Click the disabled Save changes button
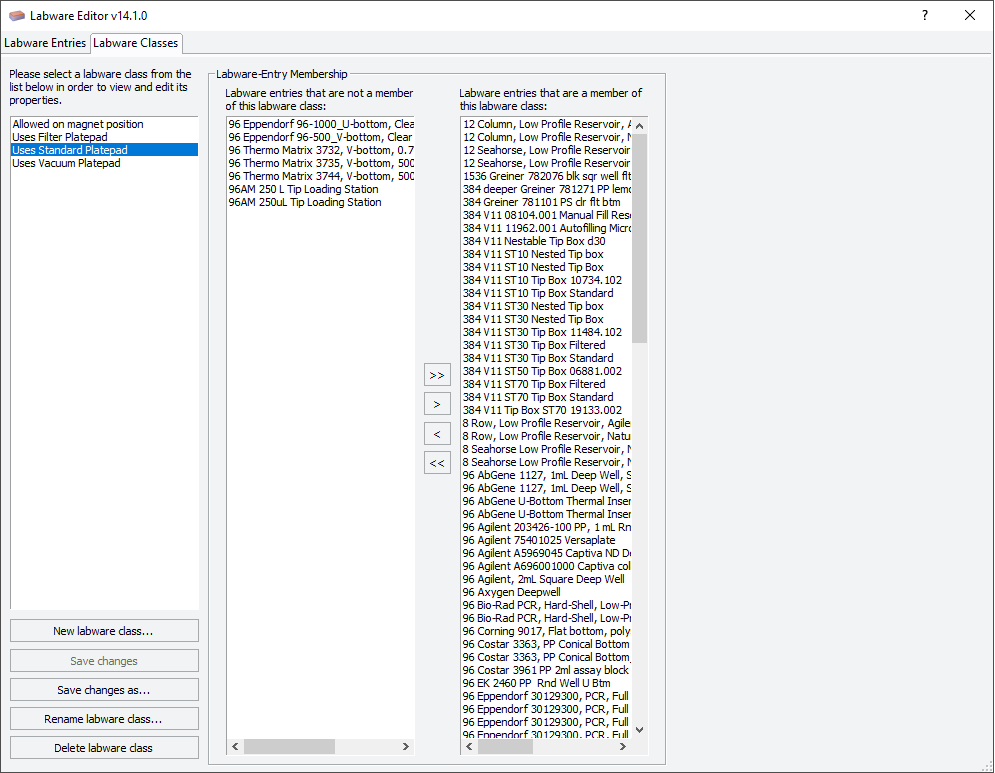 [104, 661]
